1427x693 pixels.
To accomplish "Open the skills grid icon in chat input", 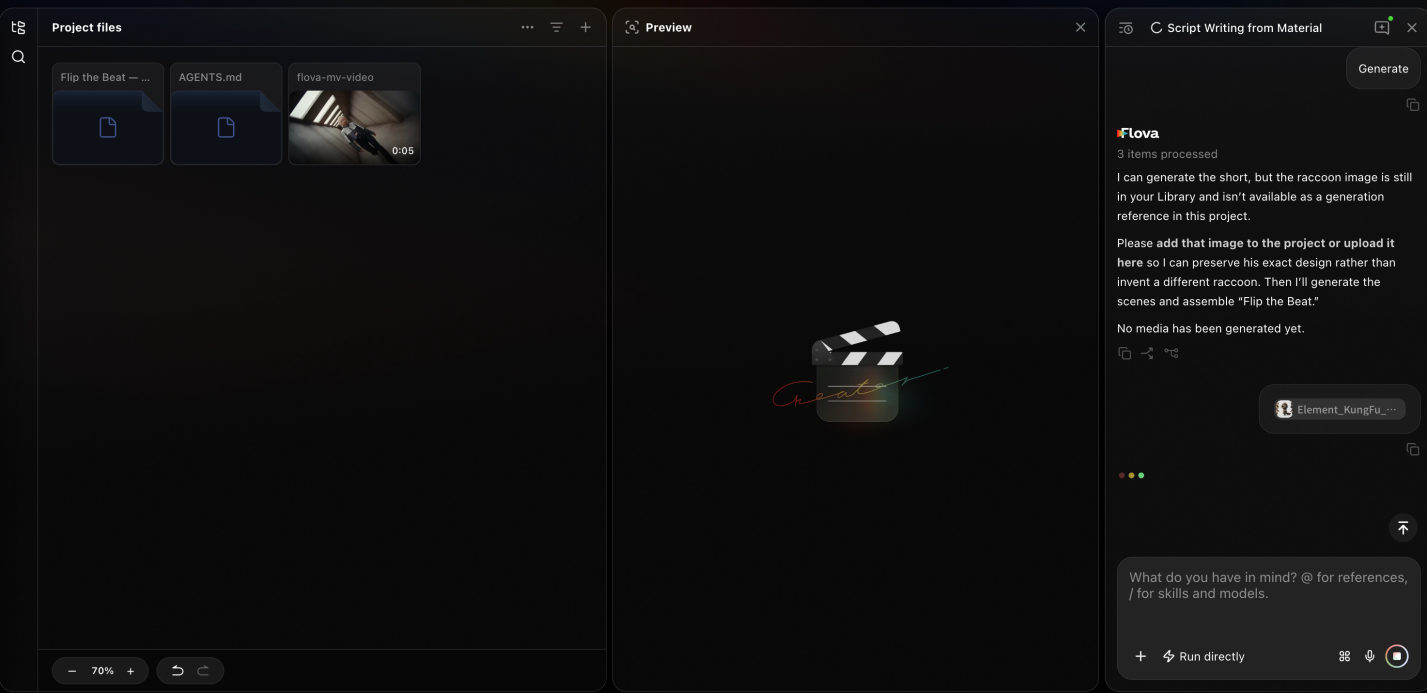I will point(1344,656).
